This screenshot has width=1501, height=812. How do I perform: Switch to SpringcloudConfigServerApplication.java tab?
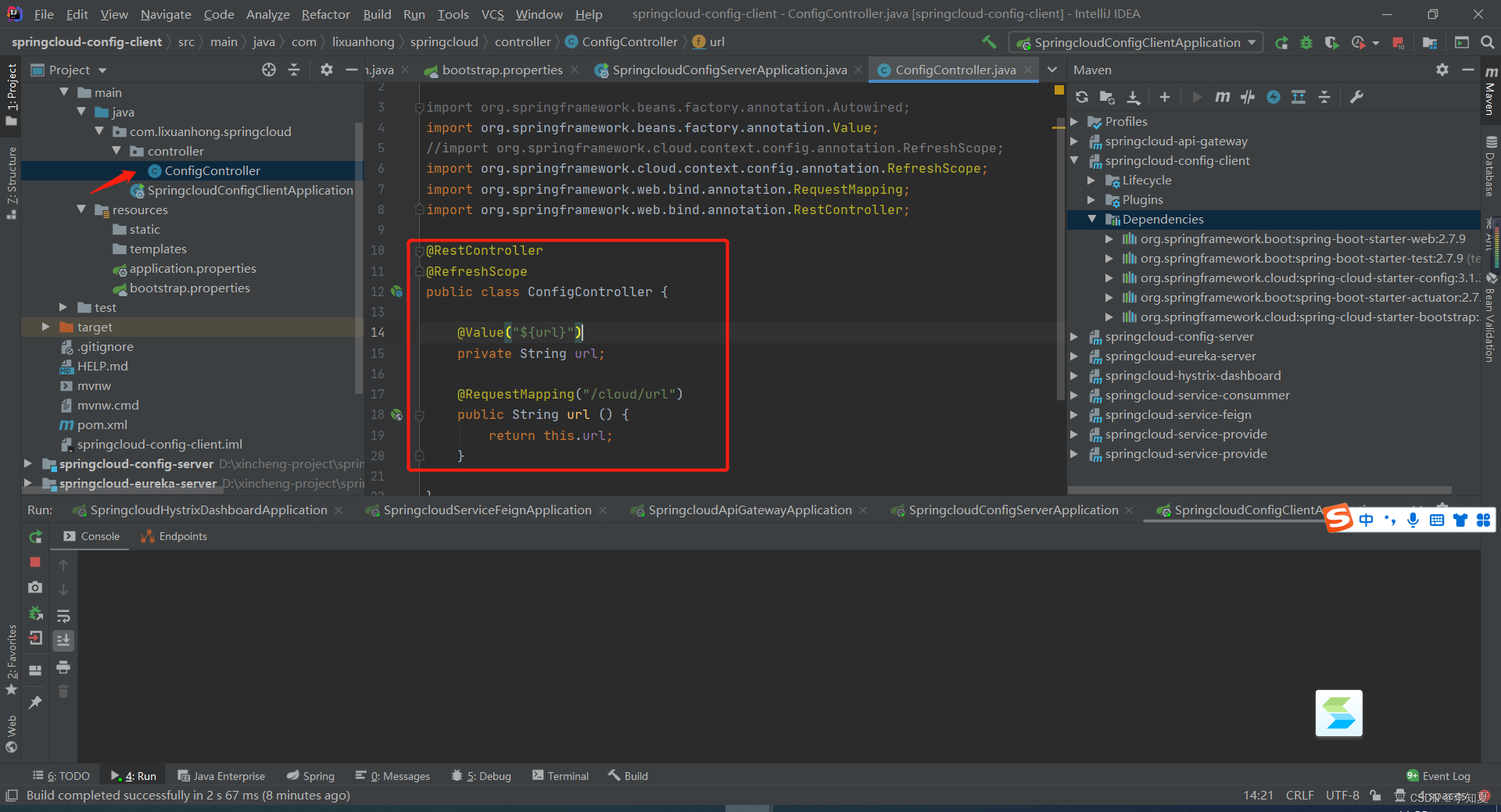pos(729,70)
